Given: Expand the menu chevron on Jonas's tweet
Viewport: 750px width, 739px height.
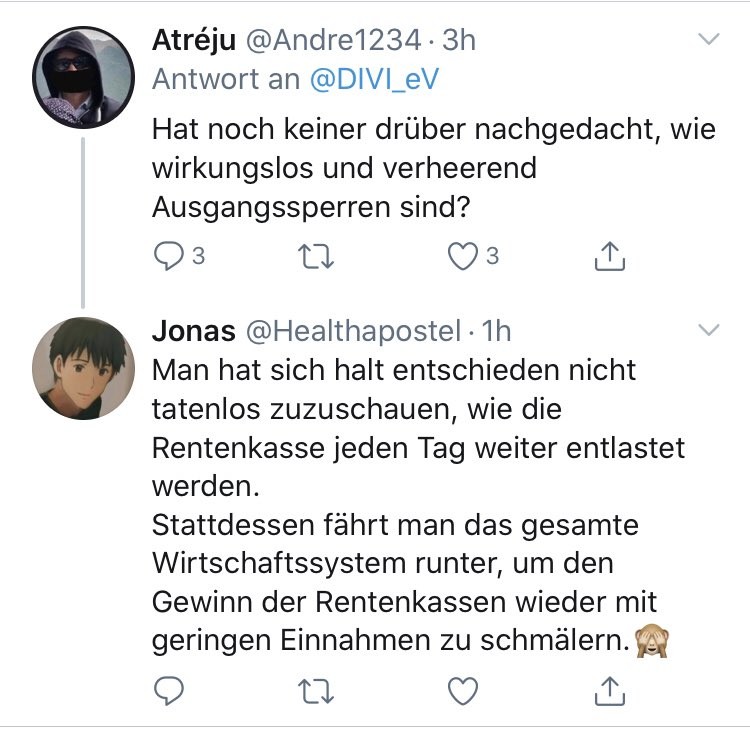Looking at the screenshot, I should coord(708,330).
